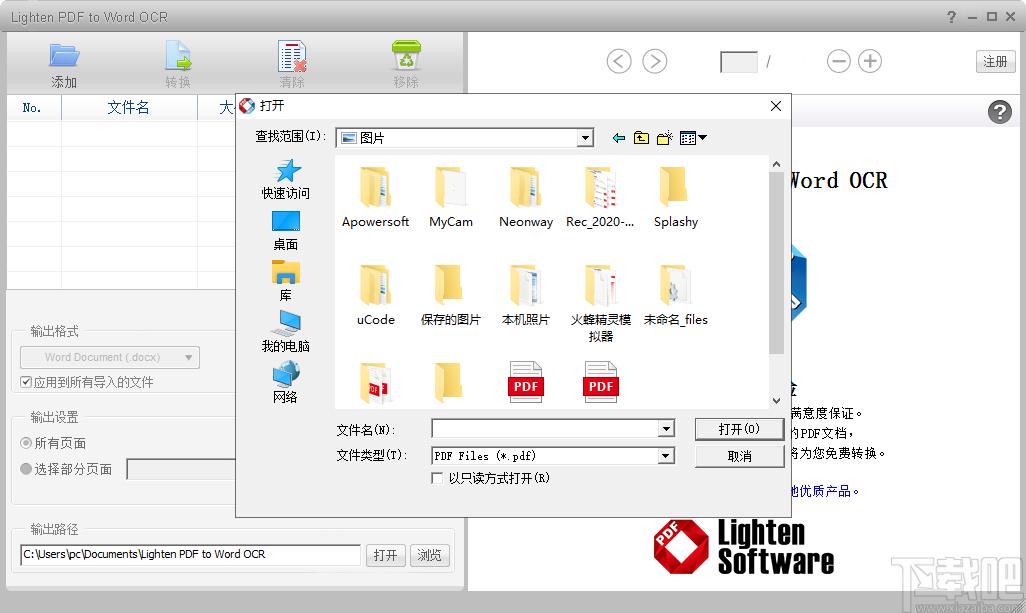Expand the 查找范围 folder dropdown

586,138
